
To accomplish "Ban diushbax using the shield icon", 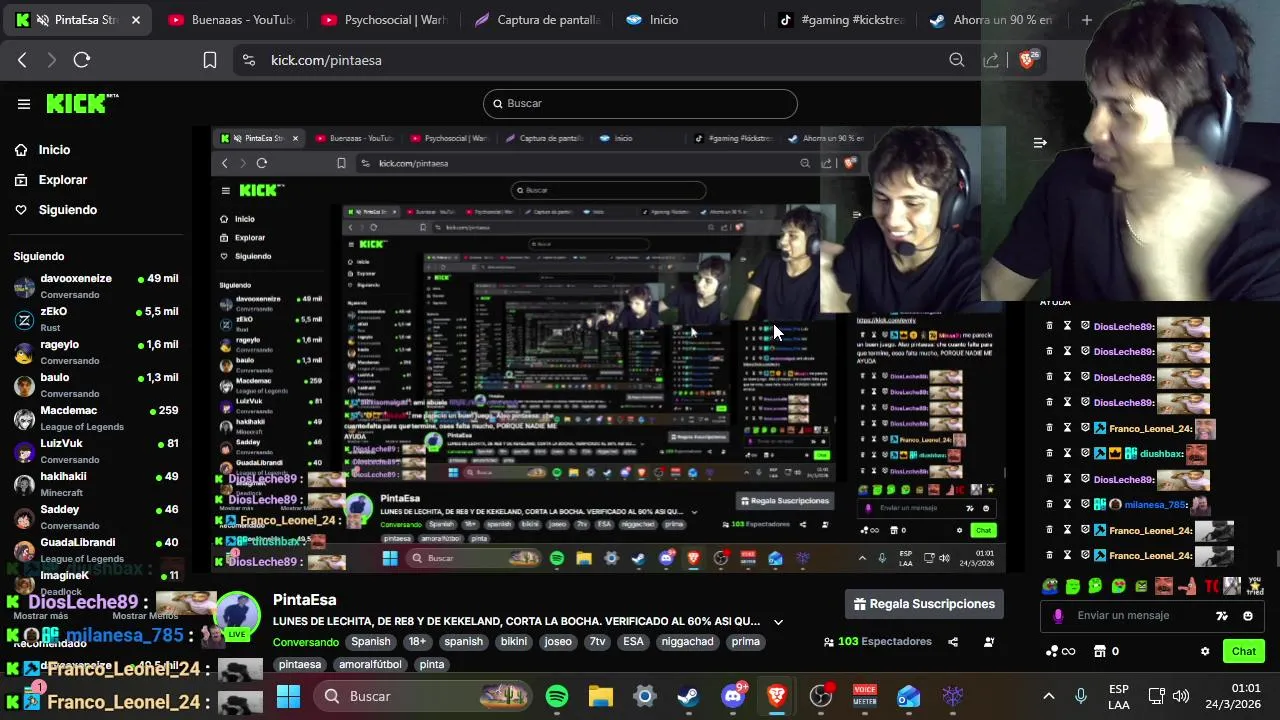I will click(1085, 454).
